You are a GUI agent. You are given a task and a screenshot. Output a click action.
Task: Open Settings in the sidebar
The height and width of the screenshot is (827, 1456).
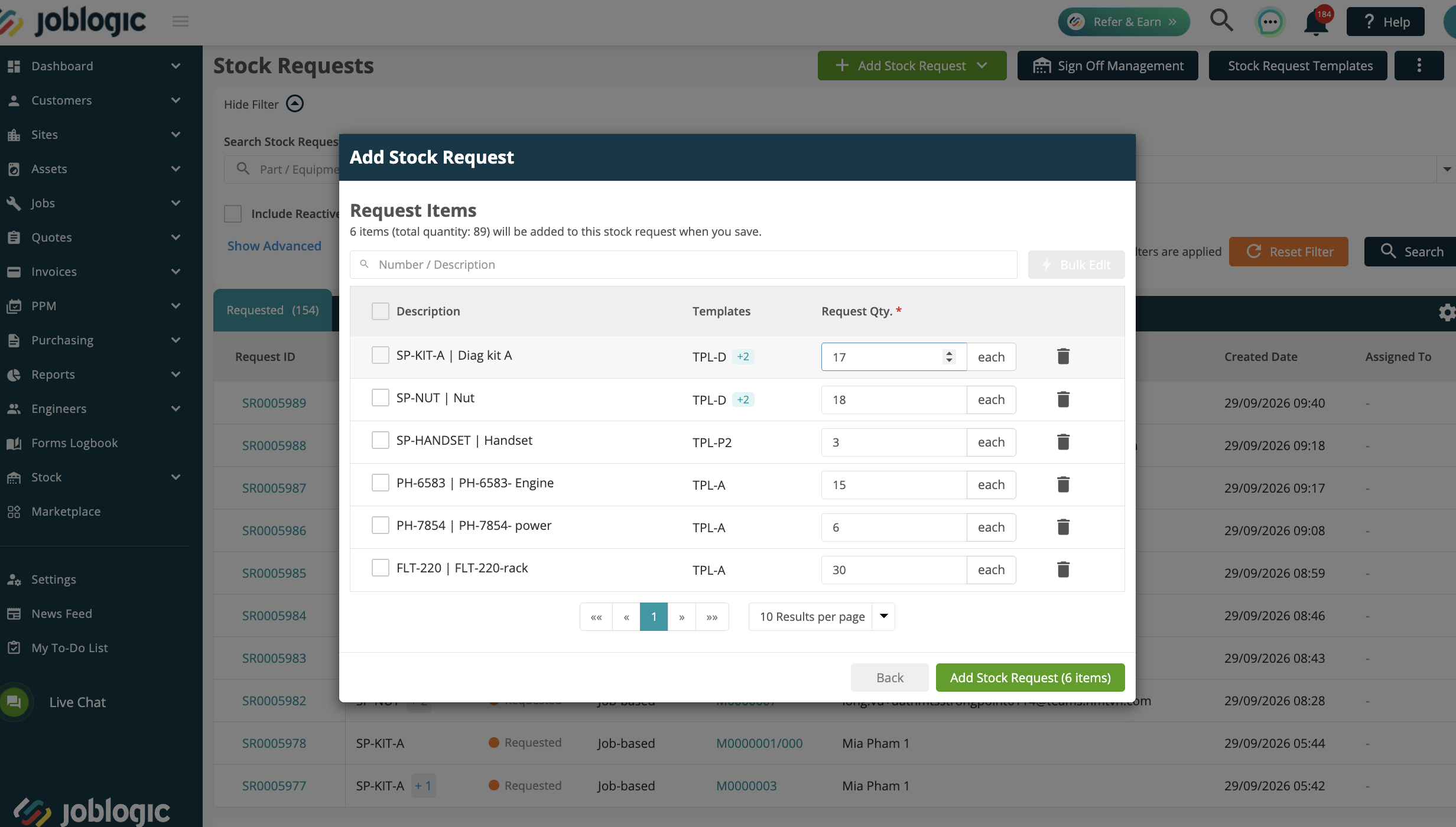click(53, 579)
